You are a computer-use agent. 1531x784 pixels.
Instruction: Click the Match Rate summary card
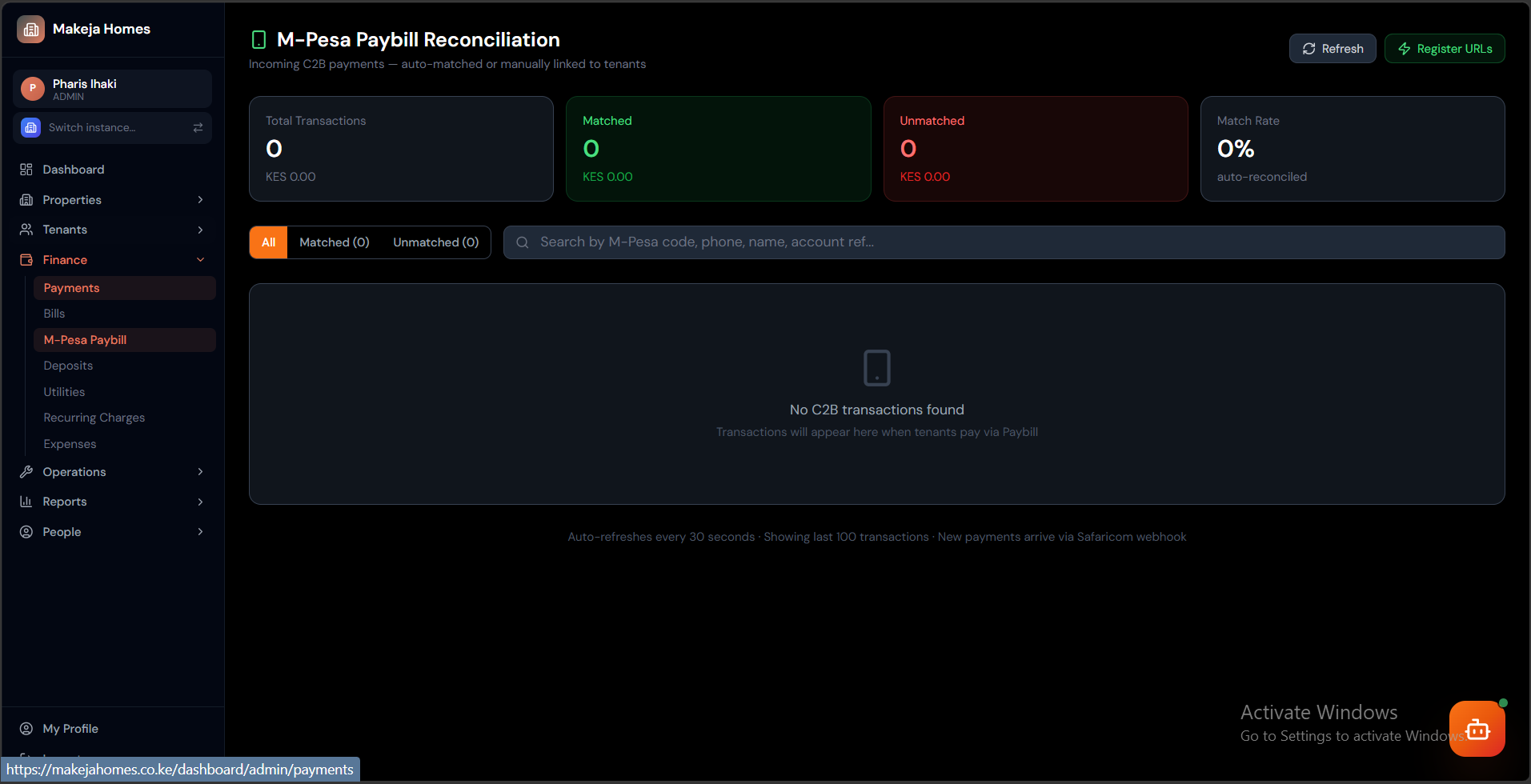[1353, 149]
